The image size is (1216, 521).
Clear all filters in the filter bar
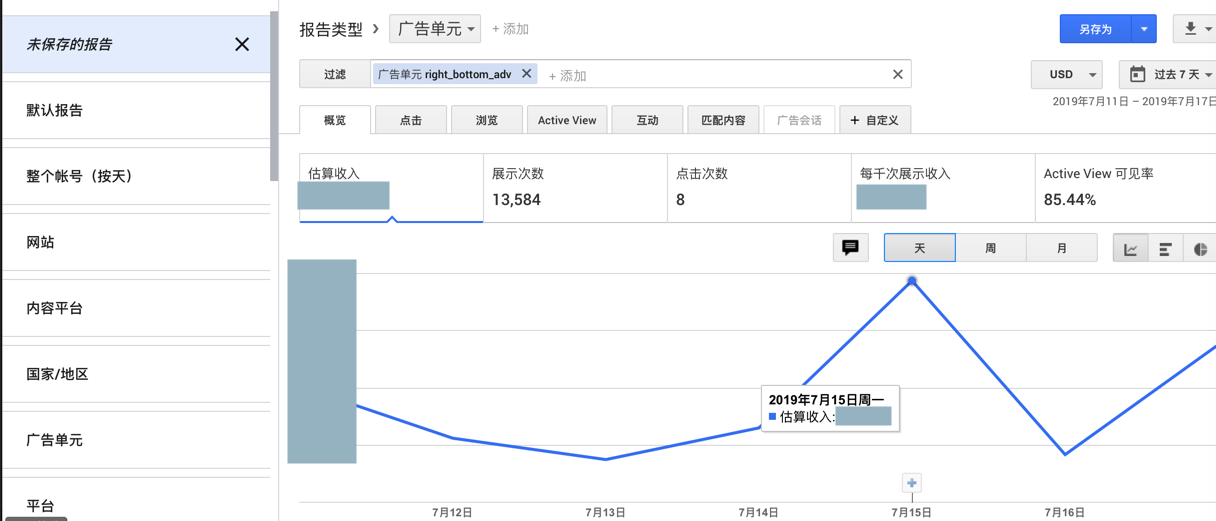897,74
